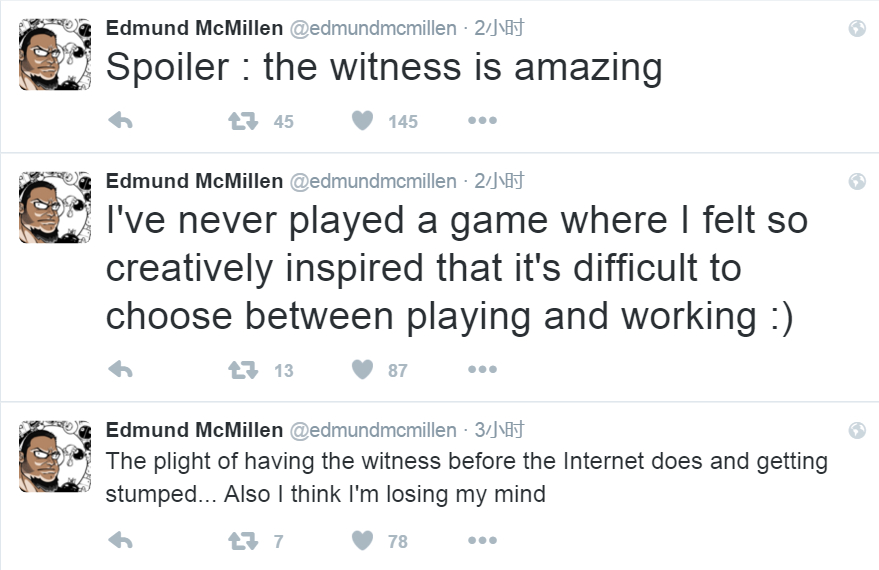The width and height of the screenshot is (879, 570).
Task: Open the @edmundmcmillen handle on the first tweet
Action: (x=372, y=29)
